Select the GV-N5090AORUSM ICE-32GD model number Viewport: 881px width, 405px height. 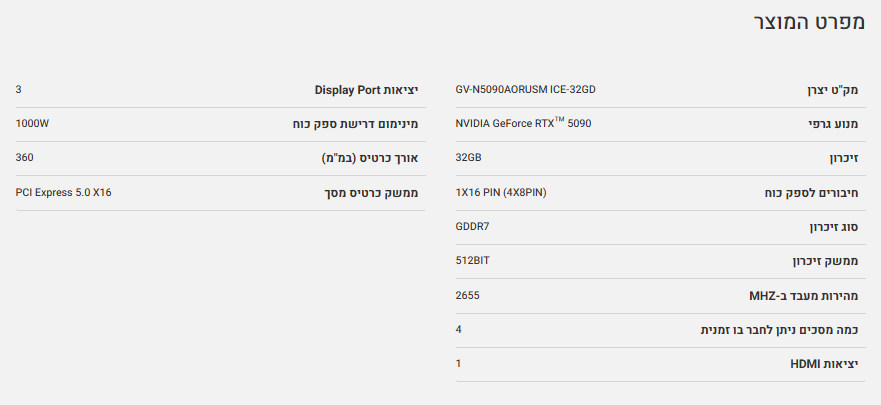click(x=525, y=89)
